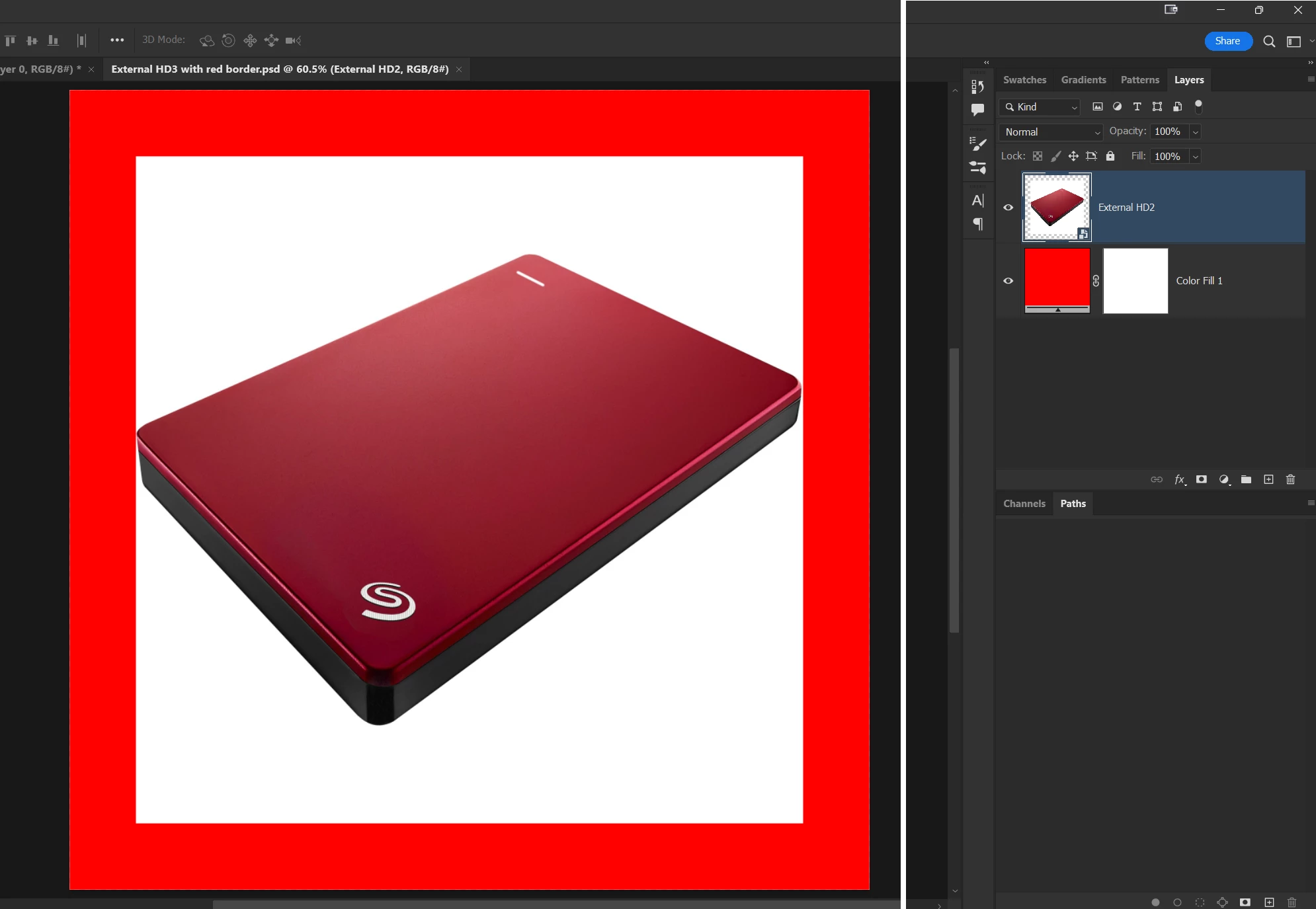Filter layers by type layers

(x=1137, y=106)
